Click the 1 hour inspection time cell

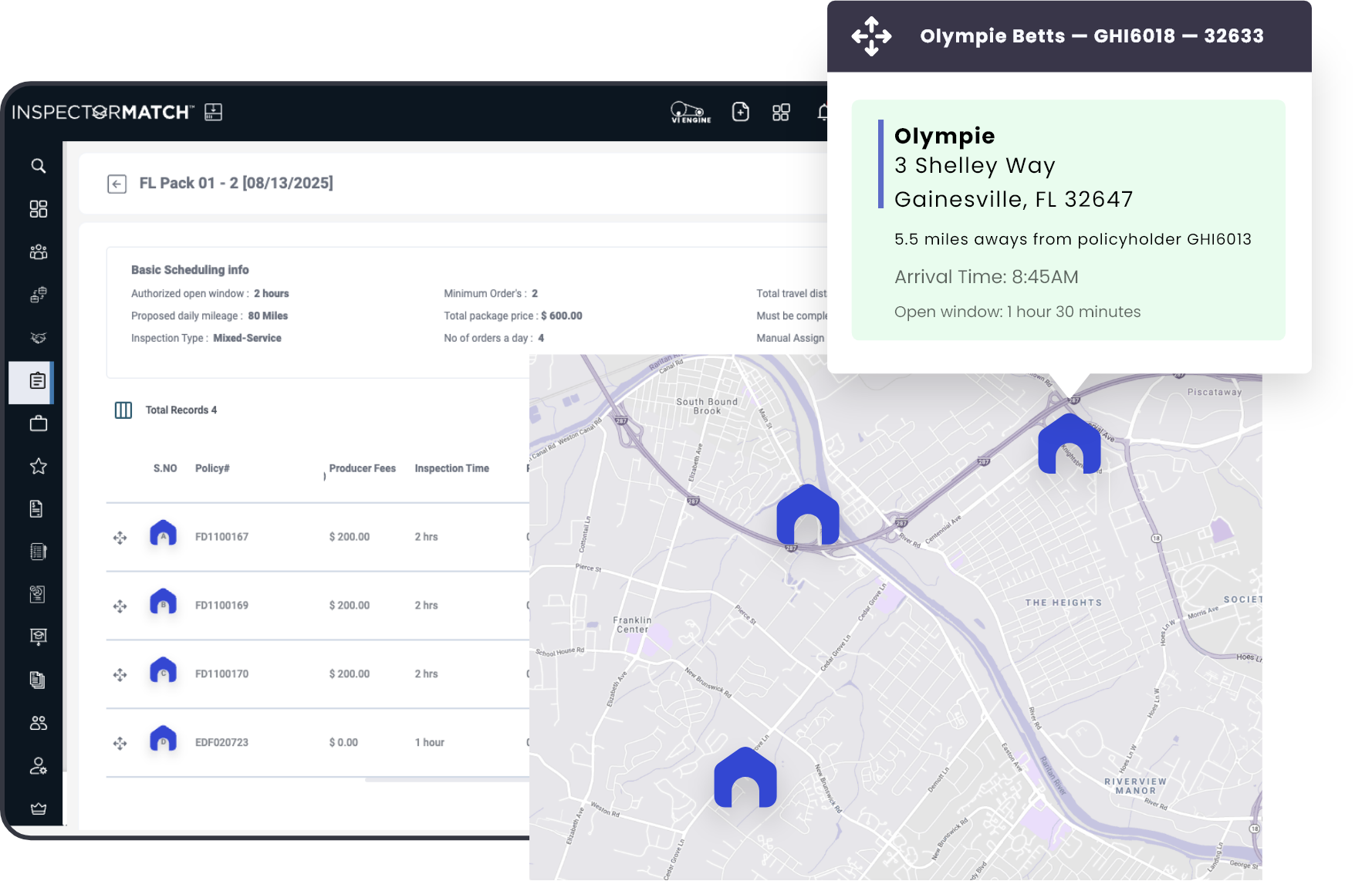click(430, 743)
